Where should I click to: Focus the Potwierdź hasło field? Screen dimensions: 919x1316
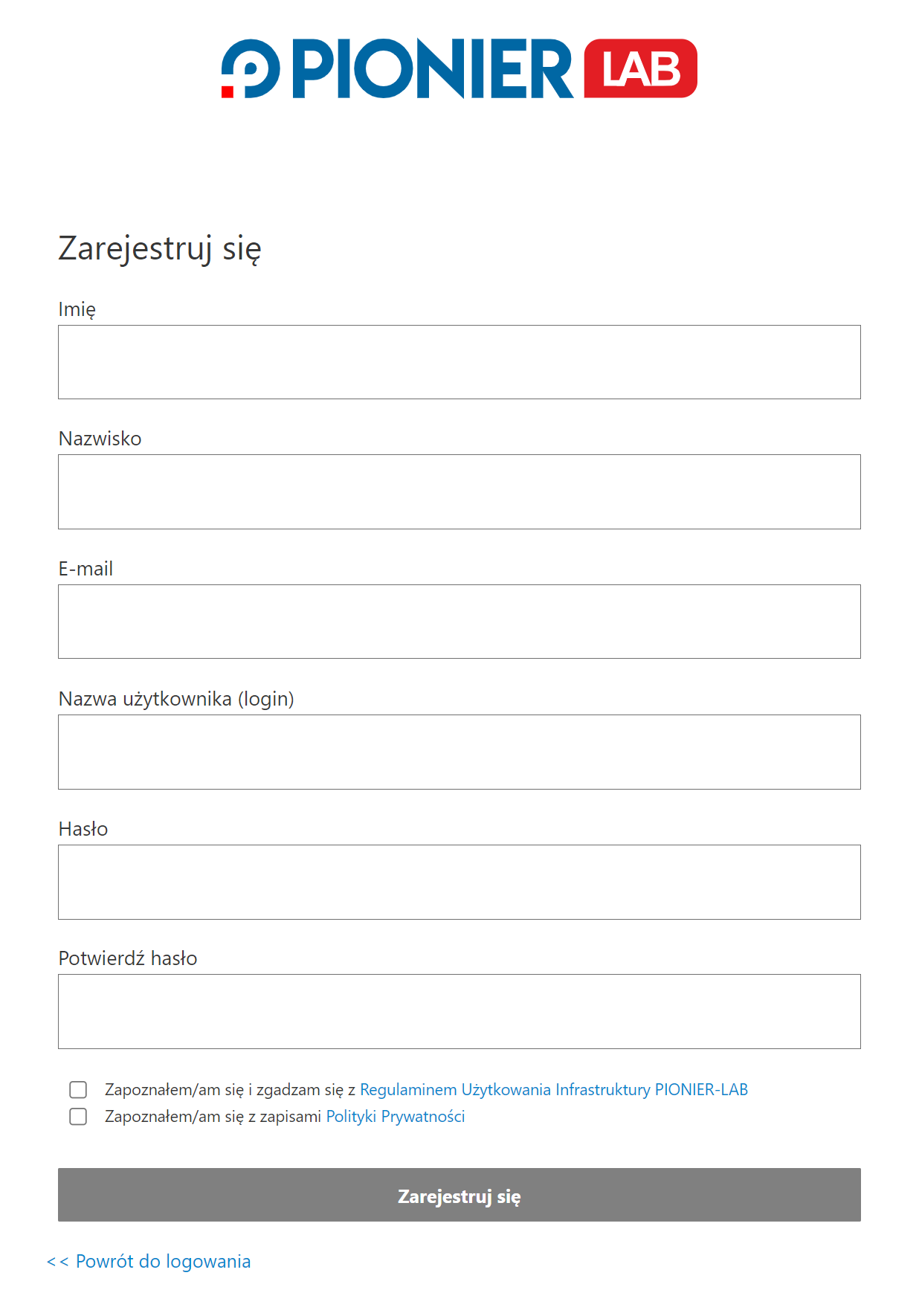click(459, 1011)
